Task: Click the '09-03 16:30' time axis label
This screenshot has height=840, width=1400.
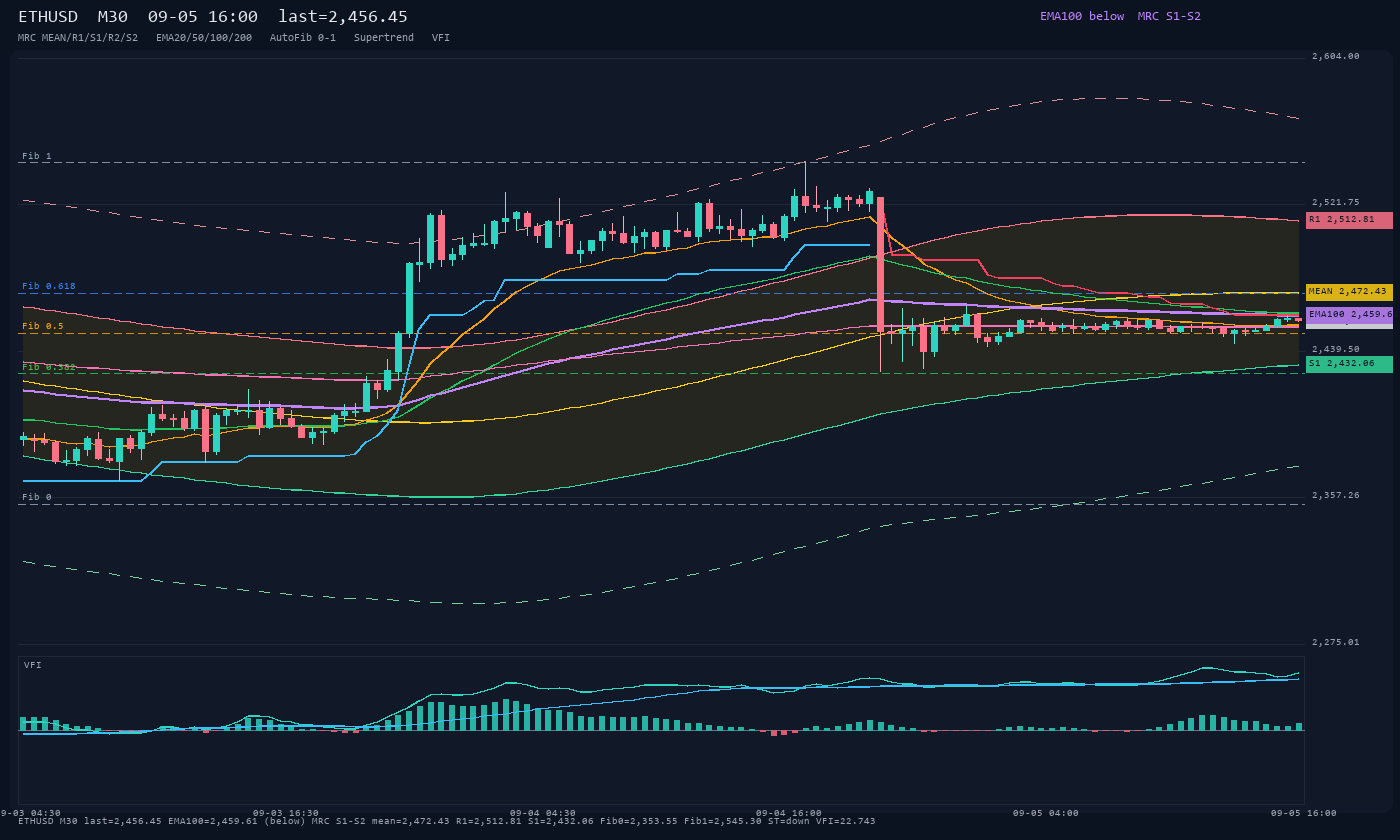Action: pyautogui.click(x=286, y=813)
